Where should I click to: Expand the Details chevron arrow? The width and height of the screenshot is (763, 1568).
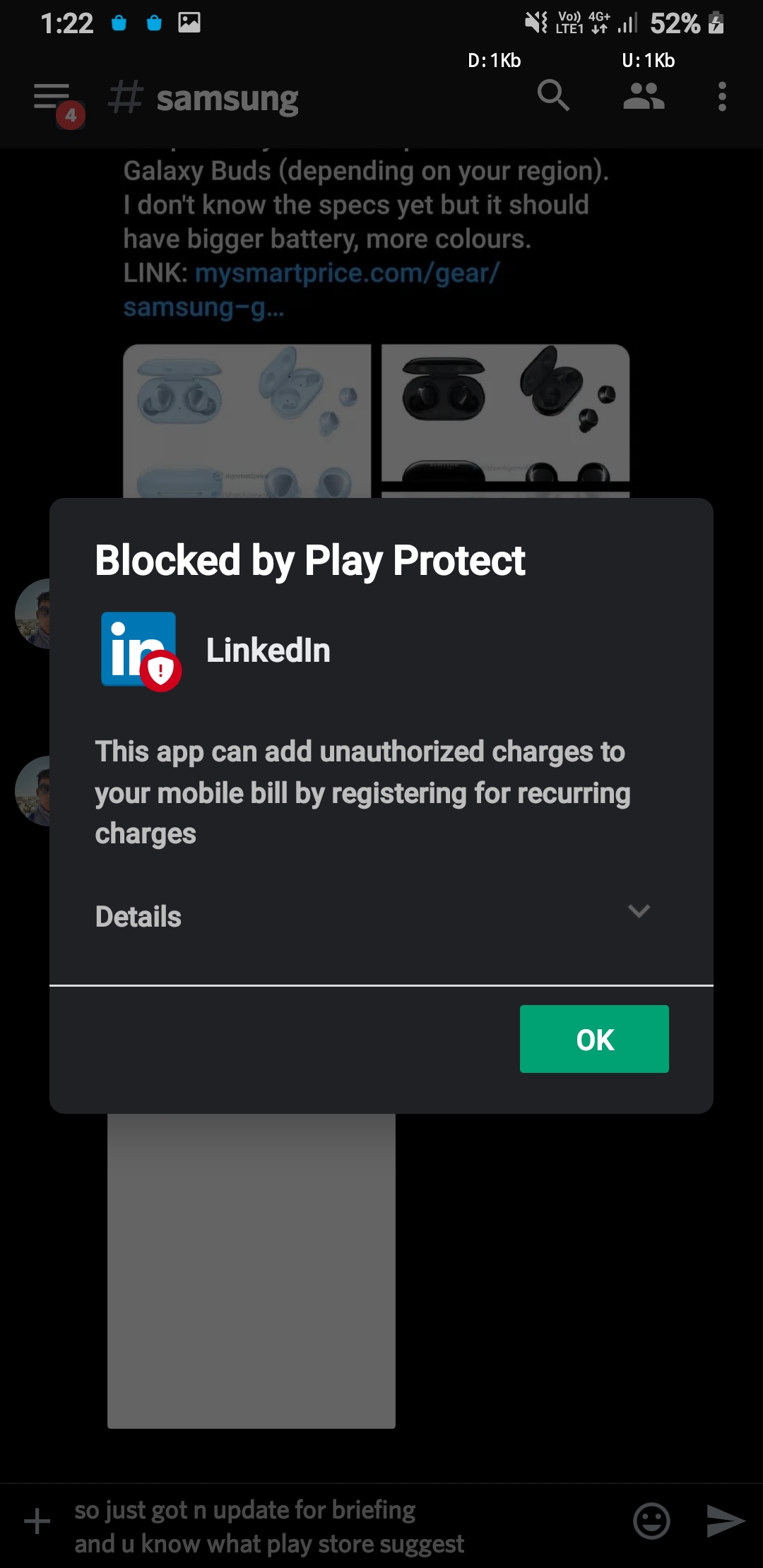pyautogui.click(x=639, y=911)
